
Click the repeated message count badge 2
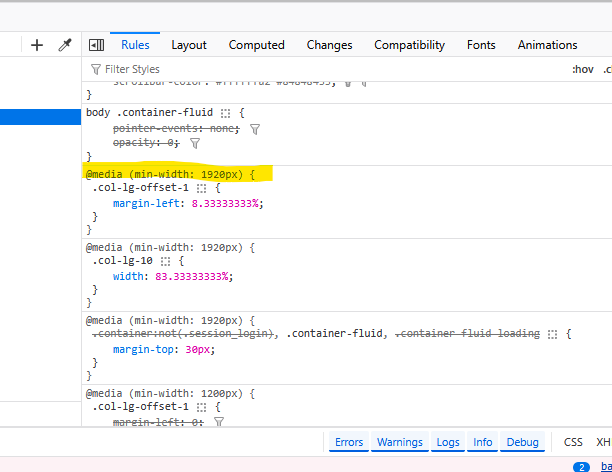point(581,467)
